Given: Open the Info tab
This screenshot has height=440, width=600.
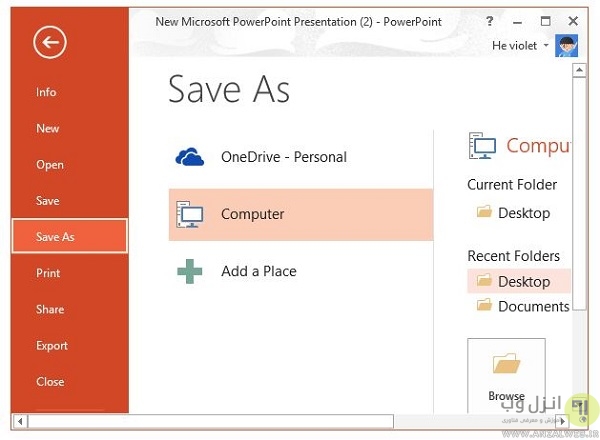Looking at the screenshot, I should 47,92.
